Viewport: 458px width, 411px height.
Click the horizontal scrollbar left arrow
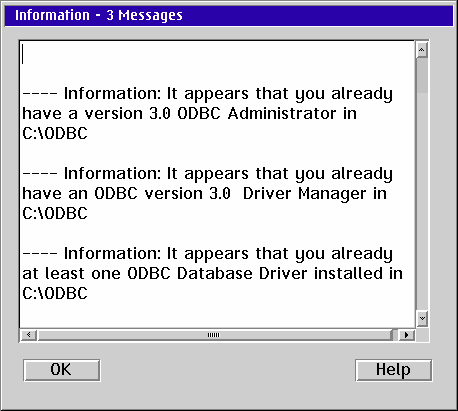(x=29, y=335)
